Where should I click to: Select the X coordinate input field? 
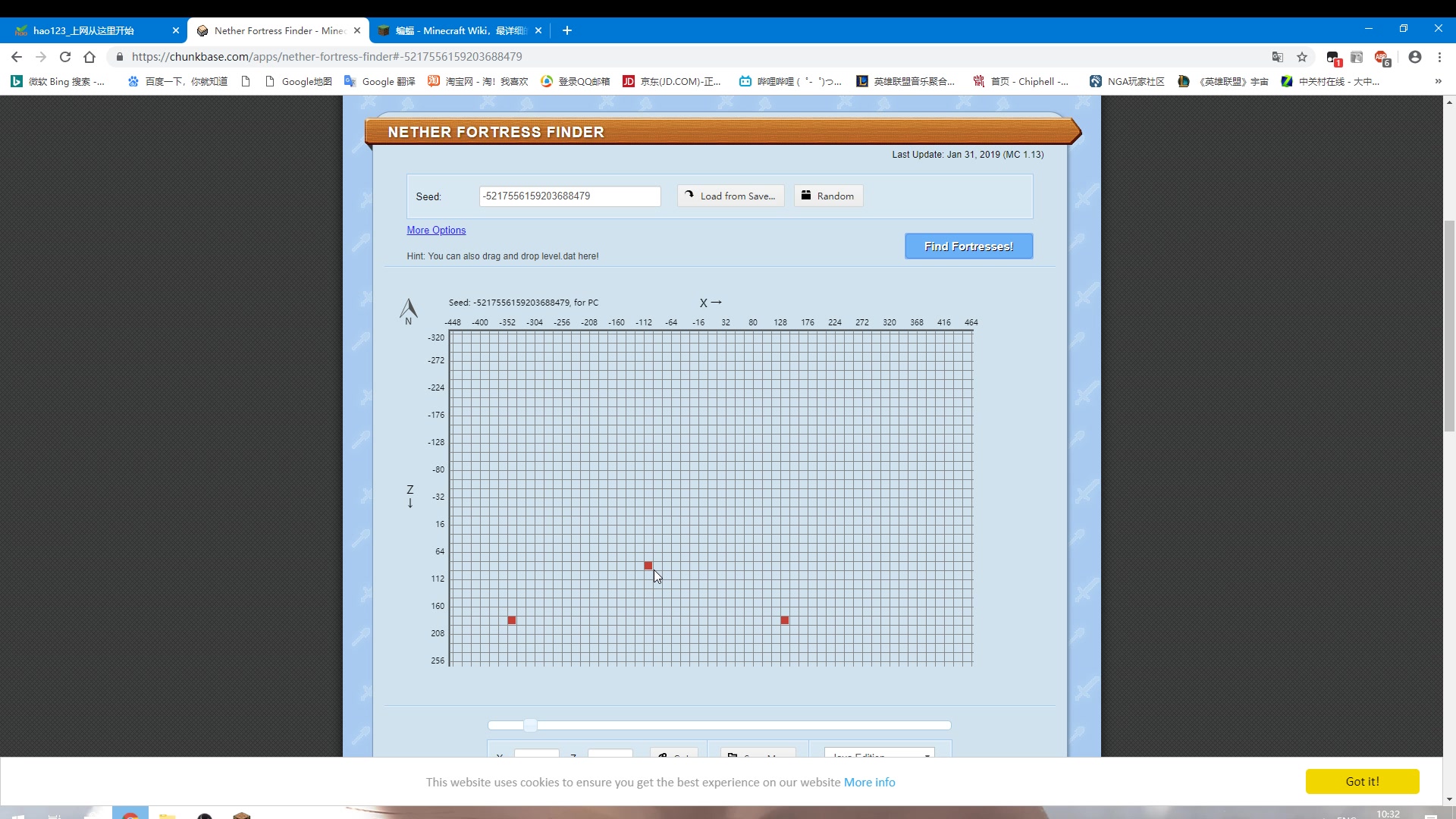(536, 757)
